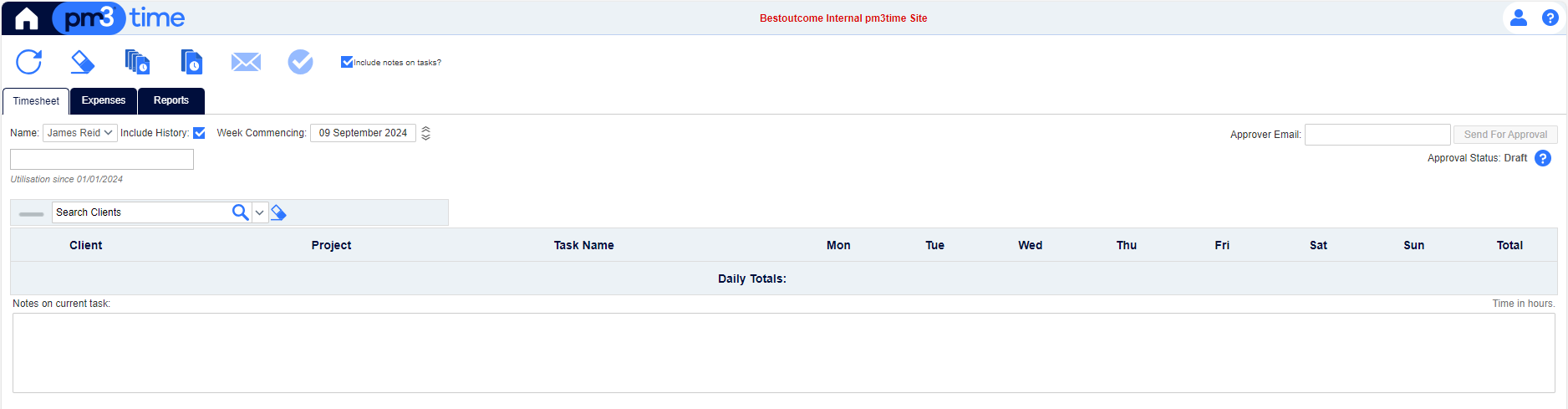Click the Send For Approval button
The image size is (1568, 409).
(1505, 135)
